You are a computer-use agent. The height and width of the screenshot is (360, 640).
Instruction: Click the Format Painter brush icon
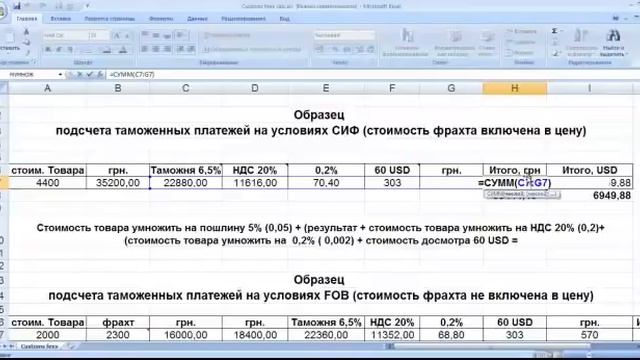click(27, 52)
